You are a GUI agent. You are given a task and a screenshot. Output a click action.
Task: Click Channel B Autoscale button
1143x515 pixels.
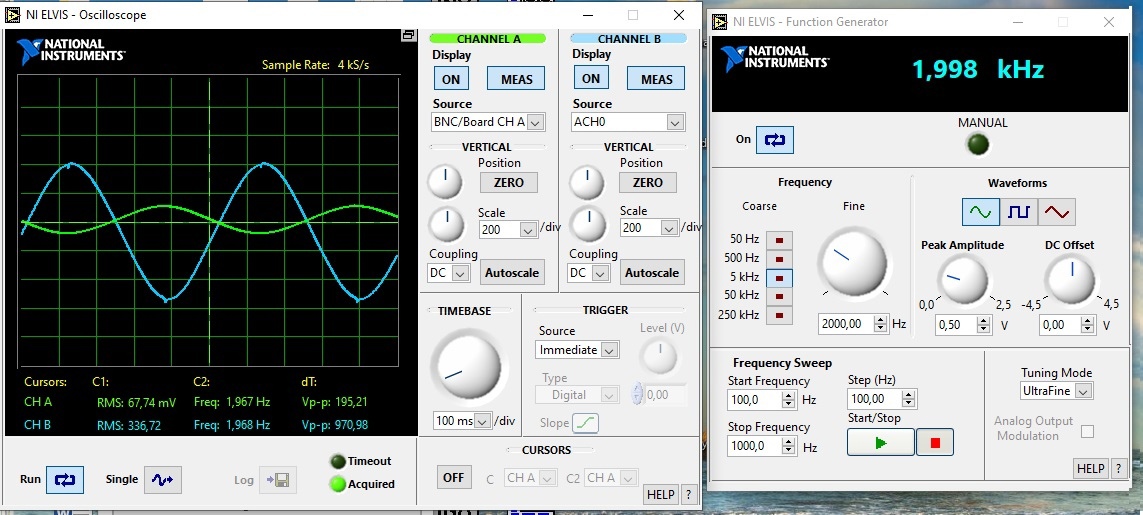coord(652,273)
